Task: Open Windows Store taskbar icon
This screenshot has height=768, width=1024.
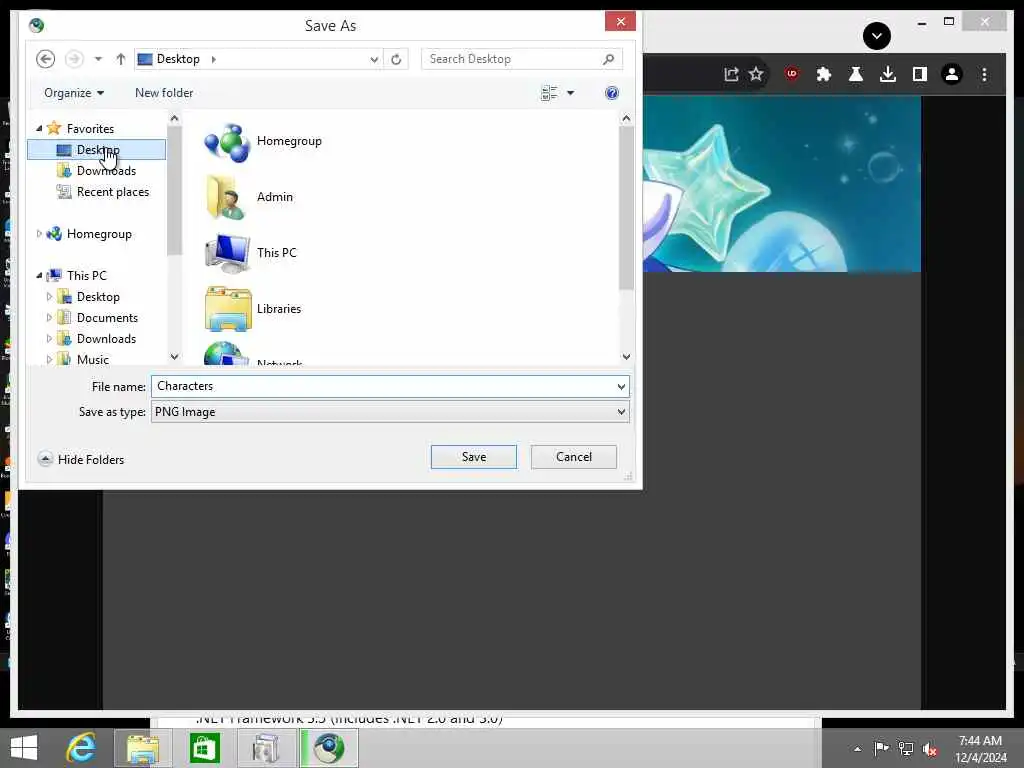Action: click(x=204, y=748)
